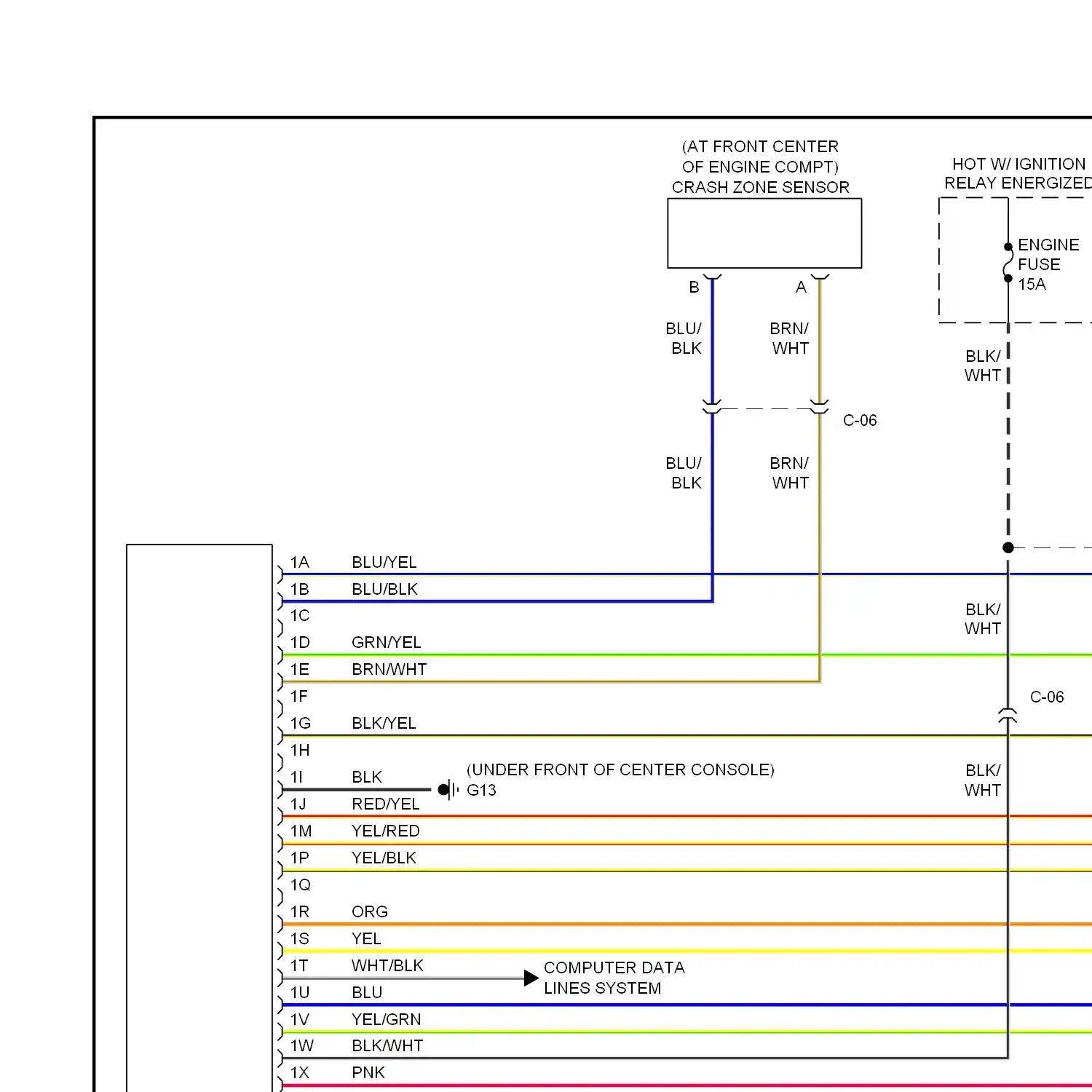Click the RED/YEL wire label
The width and height of the screenshot is (1092, 1092).
point(386,804)
